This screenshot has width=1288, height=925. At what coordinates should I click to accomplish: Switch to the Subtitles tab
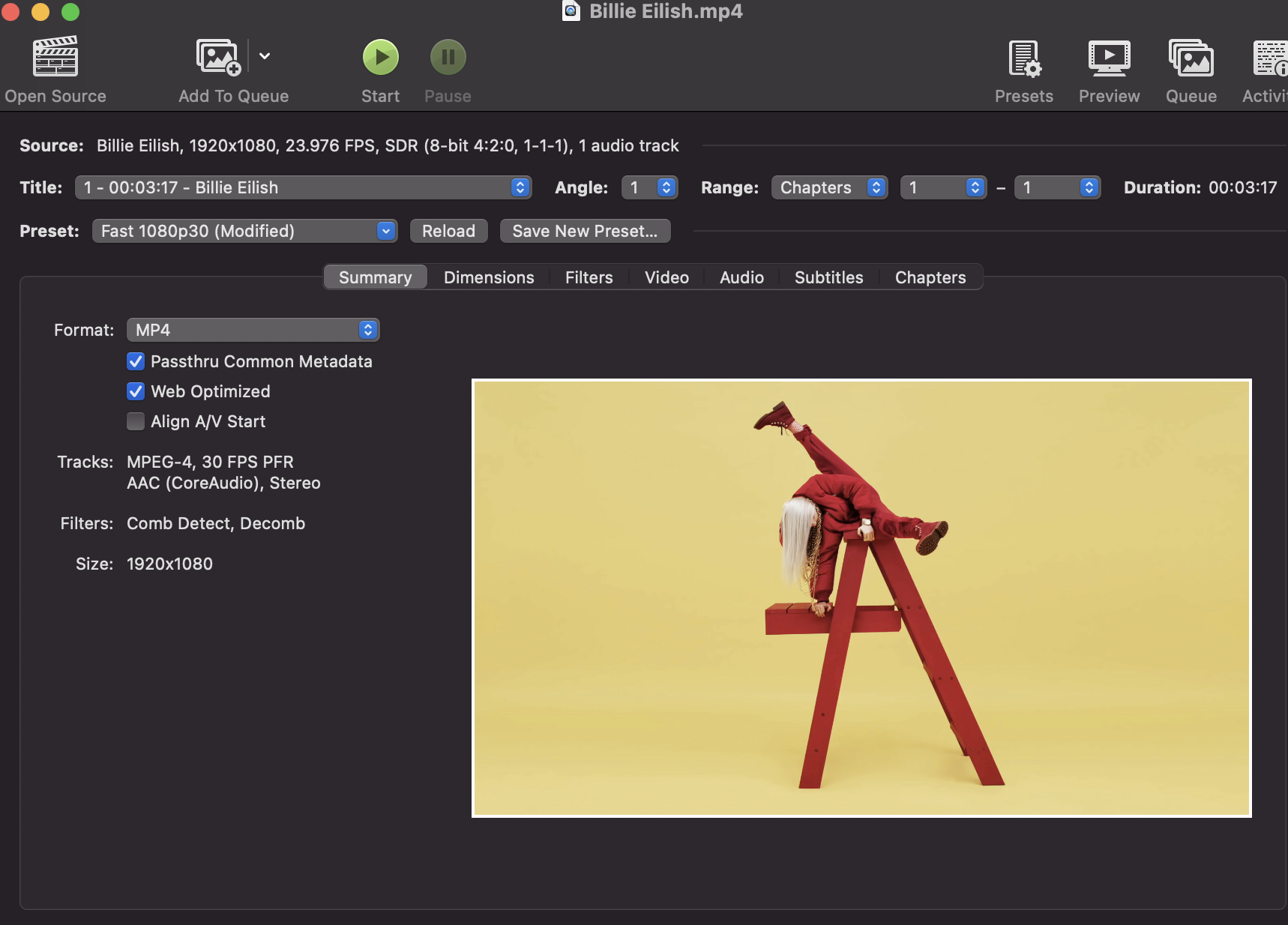click(x=828, y=277)
